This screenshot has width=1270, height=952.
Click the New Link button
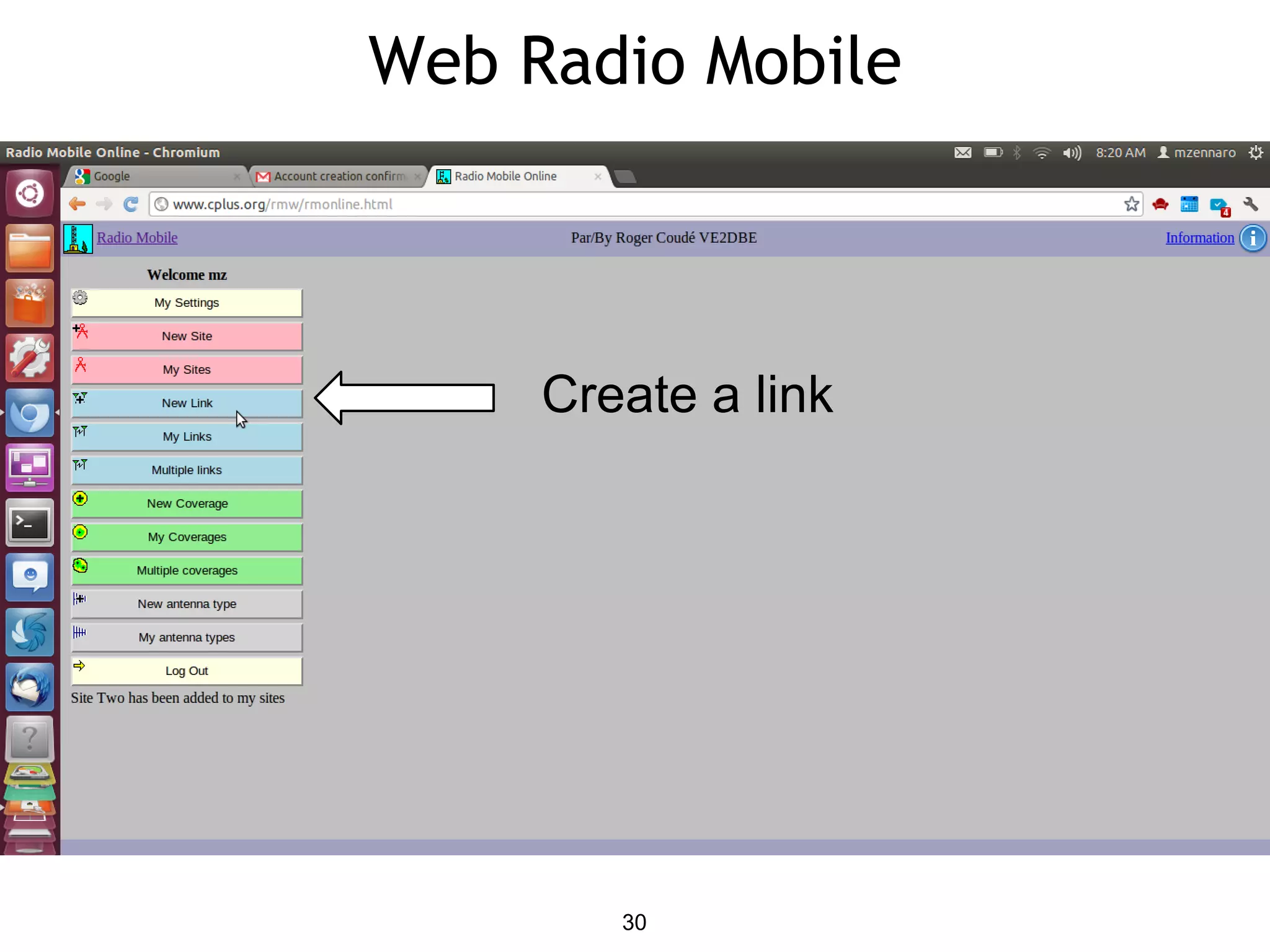tap(187, 403)
